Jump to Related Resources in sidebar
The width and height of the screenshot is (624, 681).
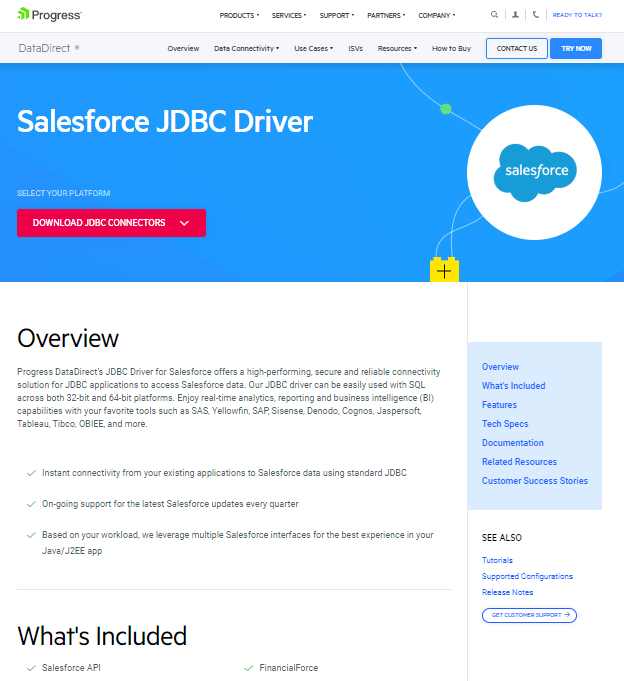click(x=519, y=462)
